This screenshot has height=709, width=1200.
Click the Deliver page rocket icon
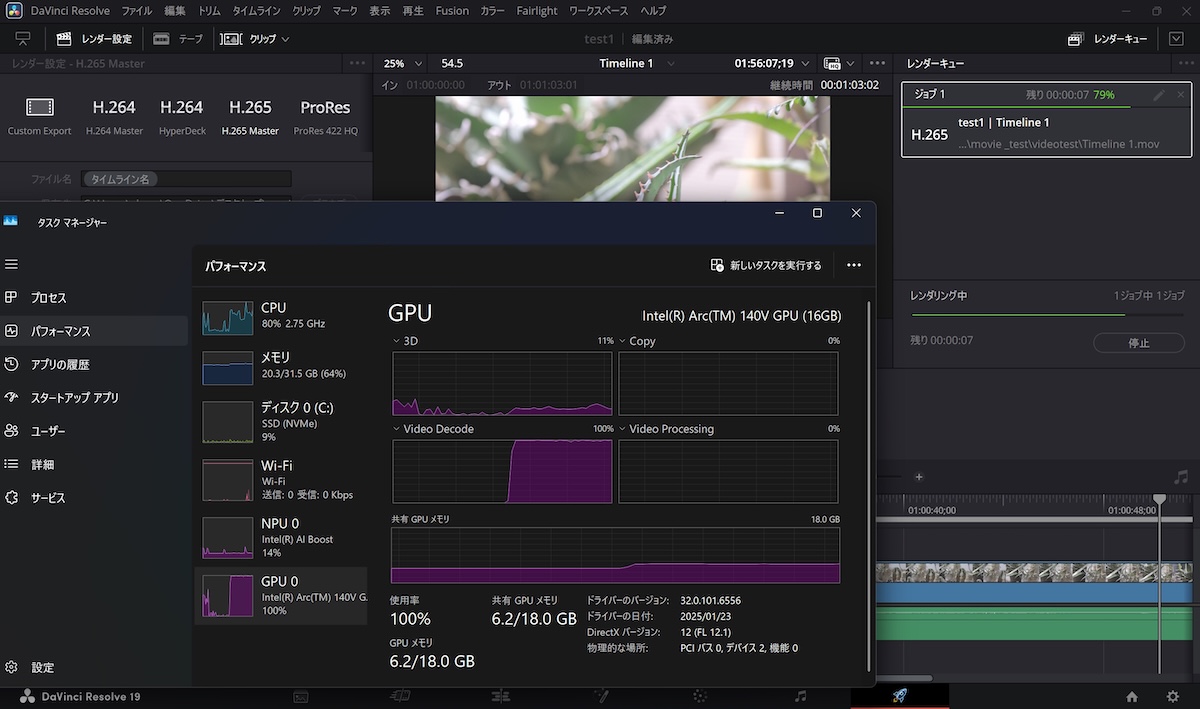coord(898,696)
